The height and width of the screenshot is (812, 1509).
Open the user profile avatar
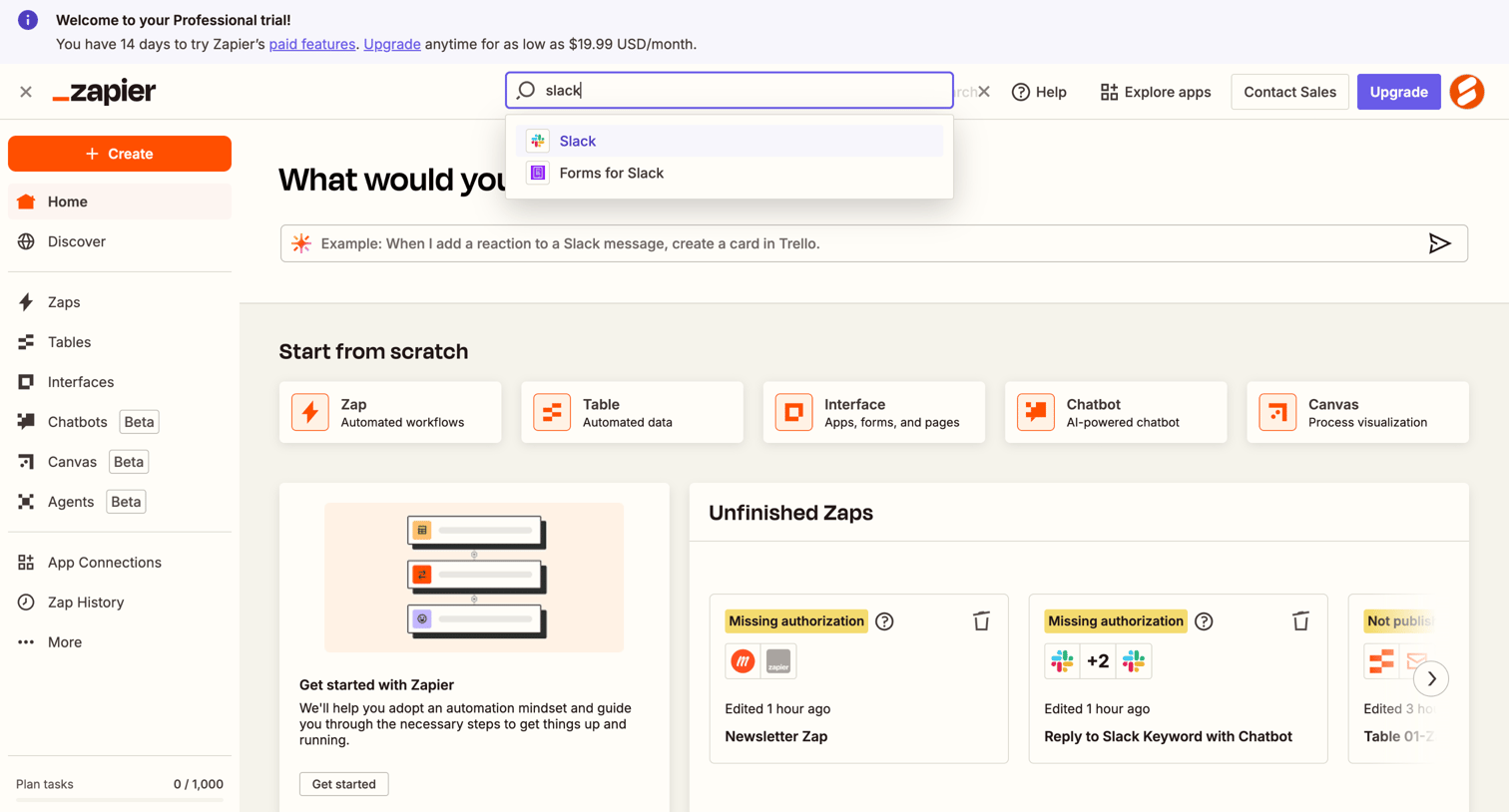[1467, 92]
